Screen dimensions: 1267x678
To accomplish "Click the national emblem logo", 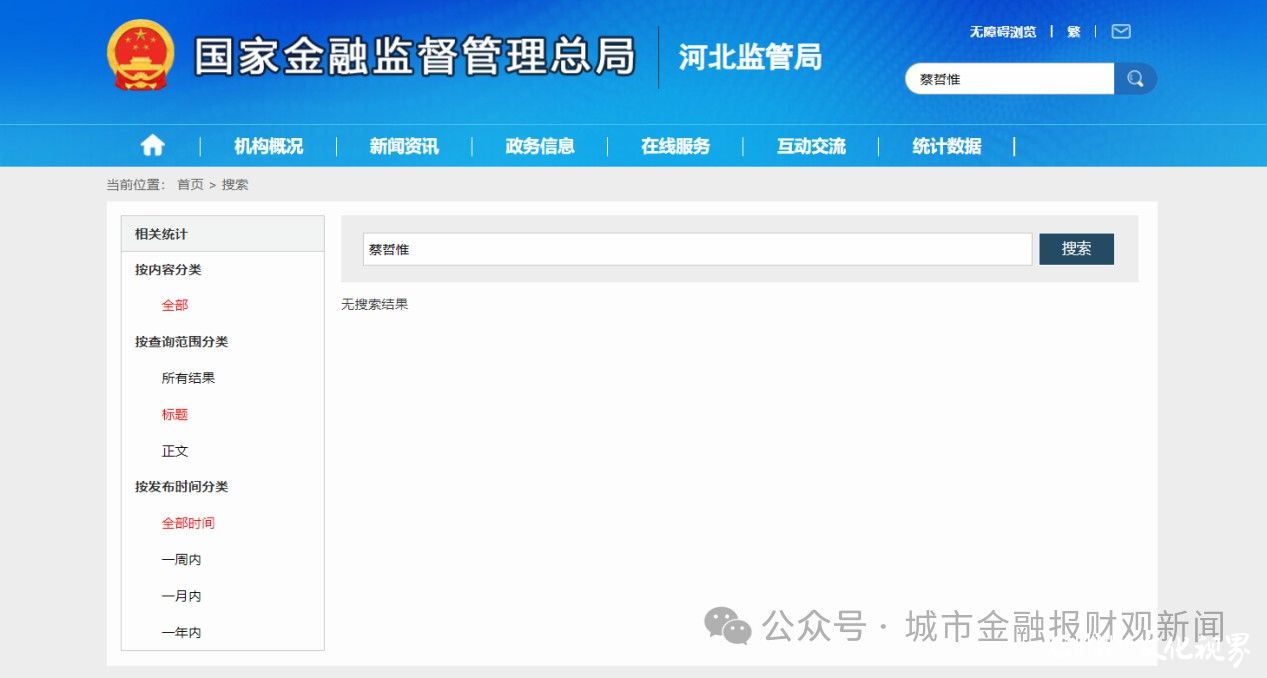I will (141, 55).
